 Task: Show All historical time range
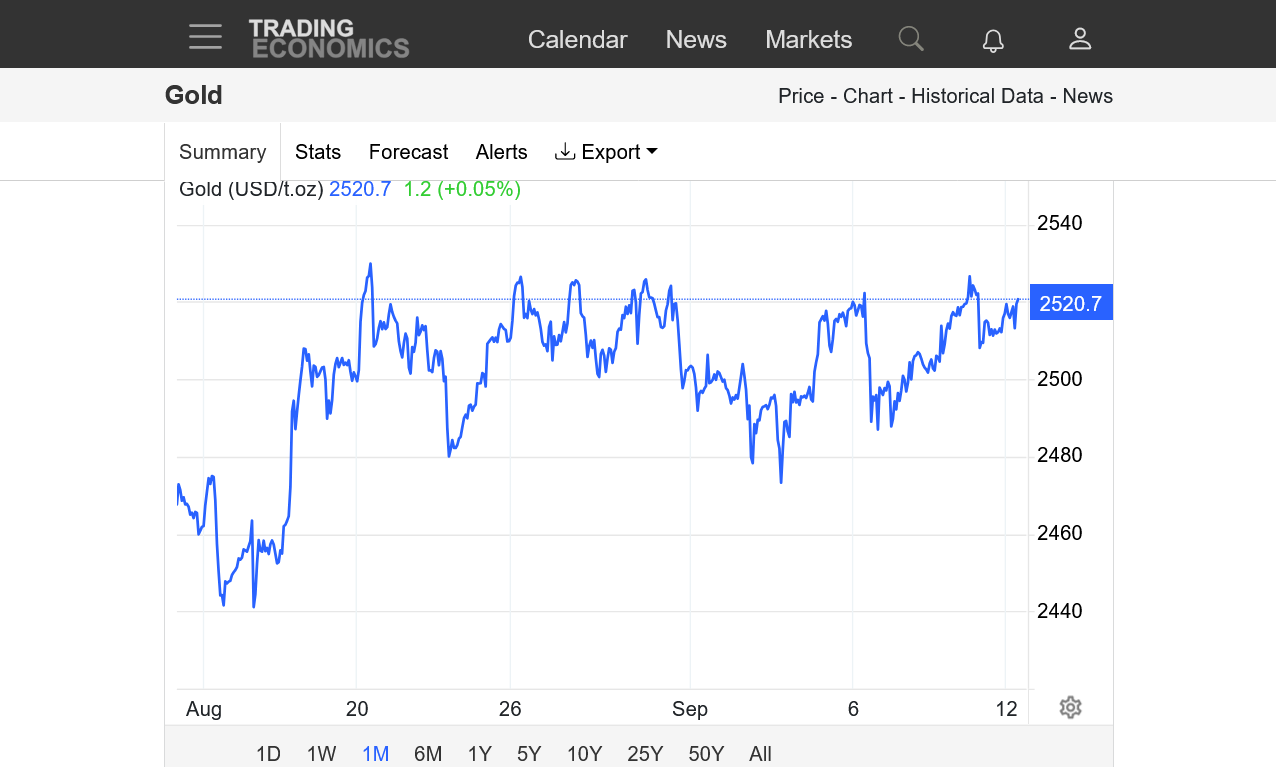click(760, 754)
